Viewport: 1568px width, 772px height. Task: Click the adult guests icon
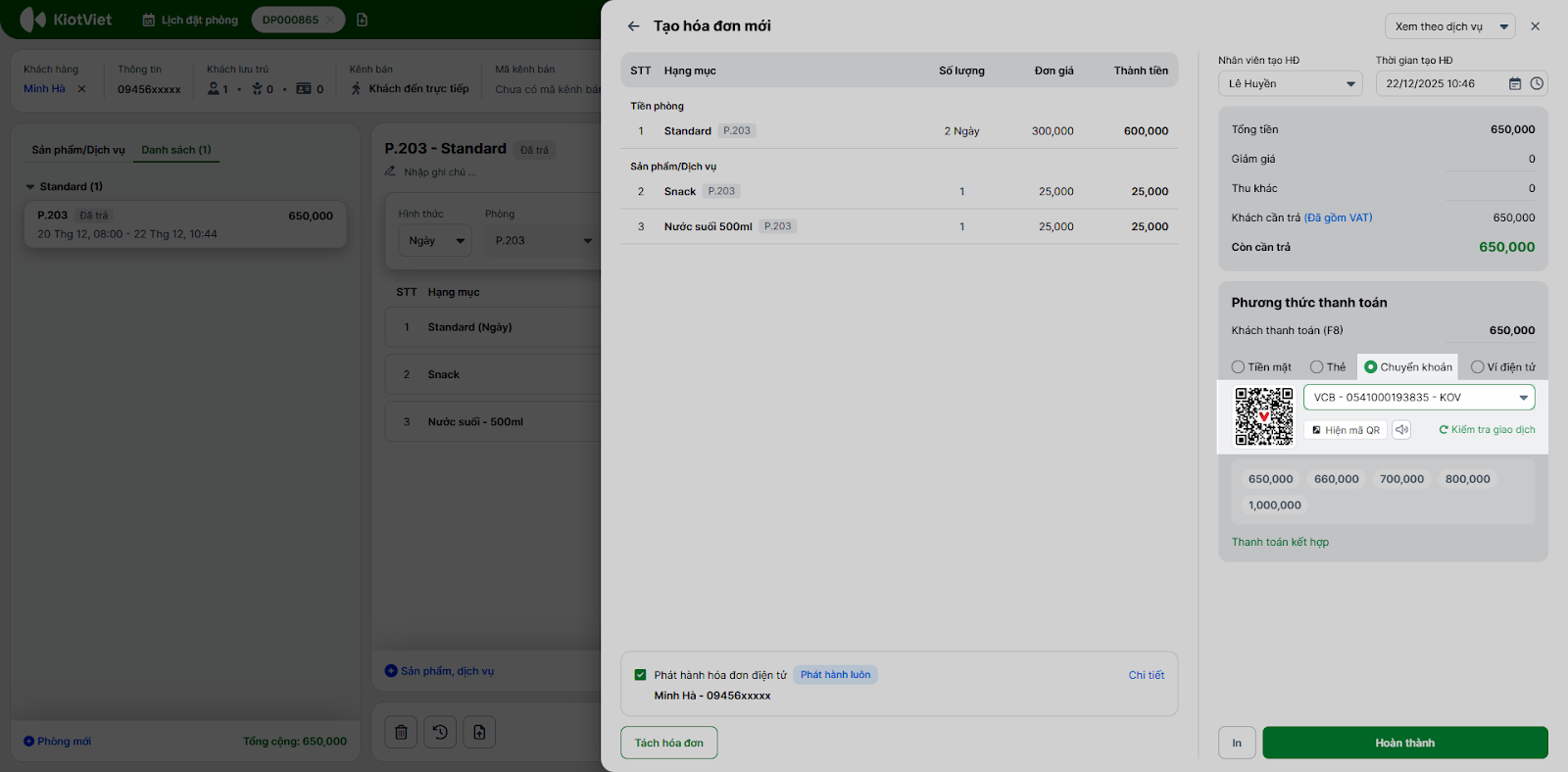(x=214, y=89)
